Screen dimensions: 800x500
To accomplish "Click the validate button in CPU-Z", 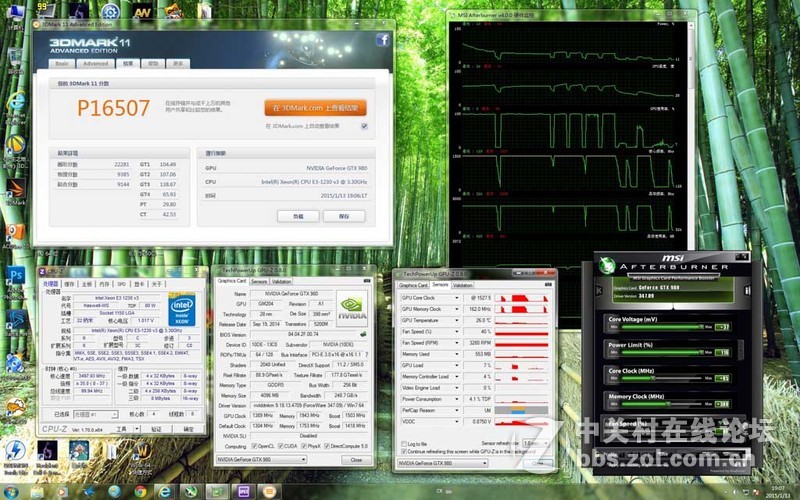I will [156, 429].
